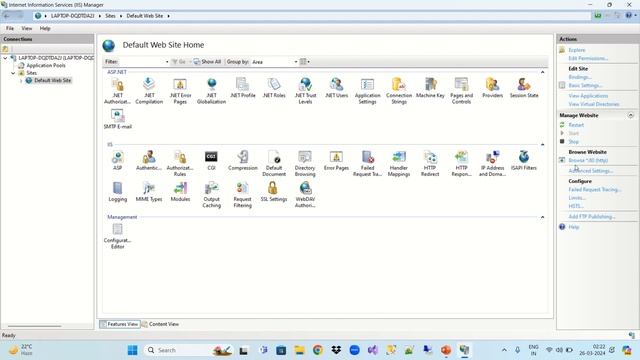Collapse the ASP.NET group section
Image resolution: width=640 pixels, height=360 pixels.
pyautogui.click(x=542, y=72)
